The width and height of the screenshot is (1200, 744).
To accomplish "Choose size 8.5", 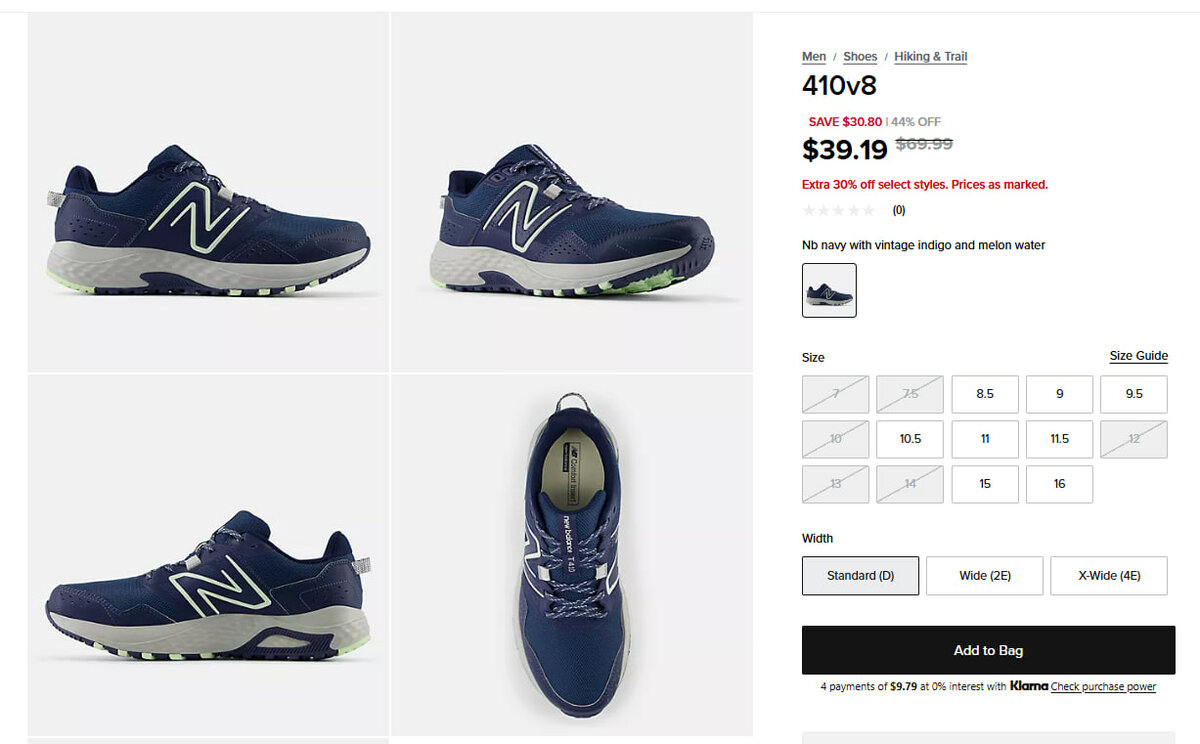I will (x=985, y=394).
